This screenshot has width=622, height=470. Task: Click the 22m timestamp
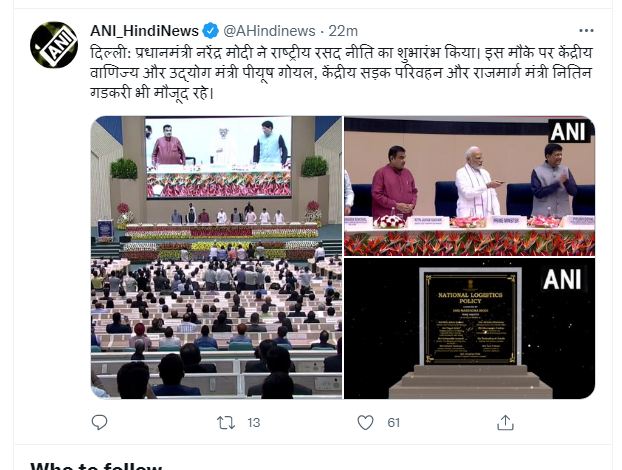343,31
